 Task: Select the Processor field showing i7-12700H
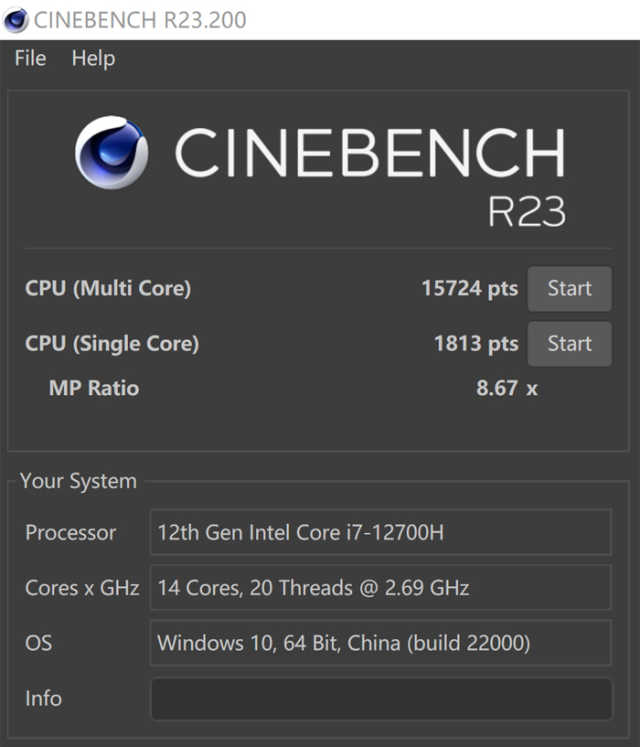pyautogui.click(x=380, y=532)
